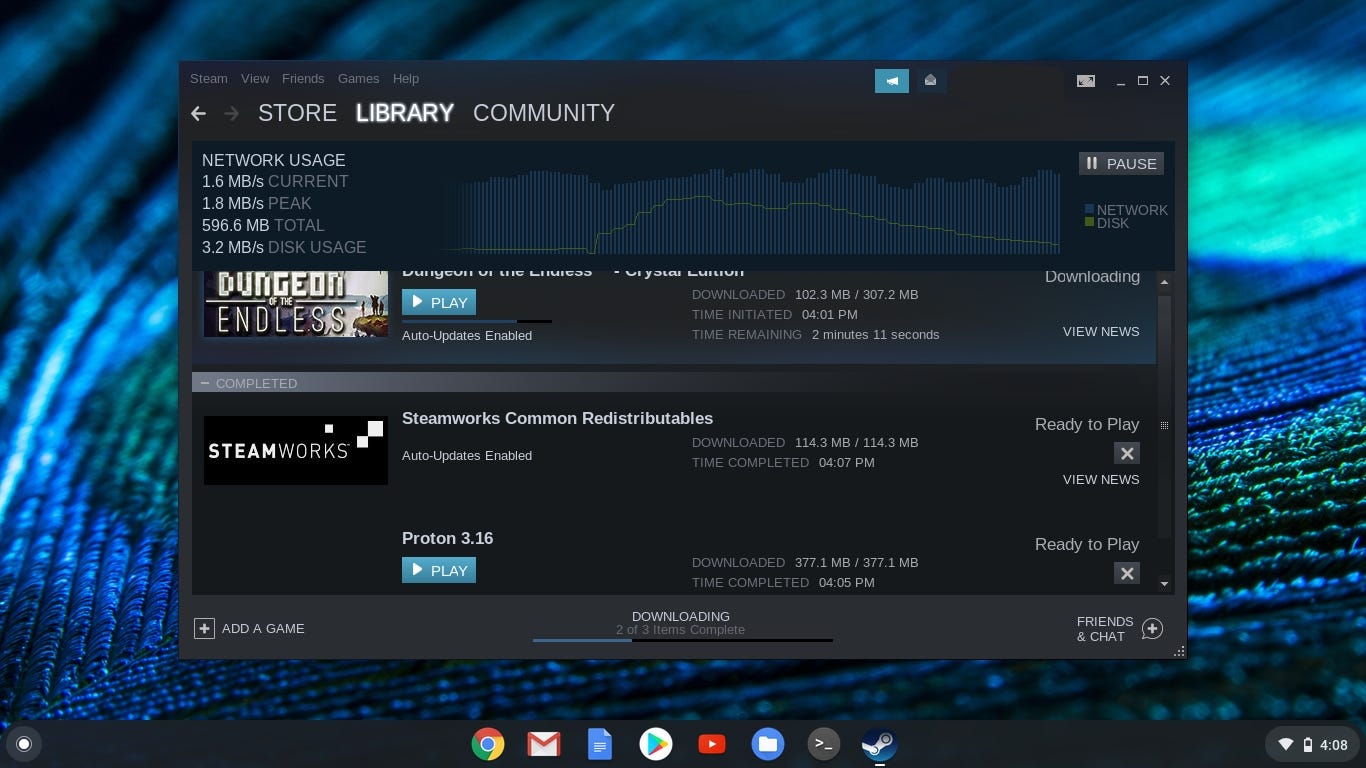This screenshot has height=768, width=1366.
Task: Click the Steamworks Common Redistributables title
Action: pyautogui.click(x=557, y=418)
